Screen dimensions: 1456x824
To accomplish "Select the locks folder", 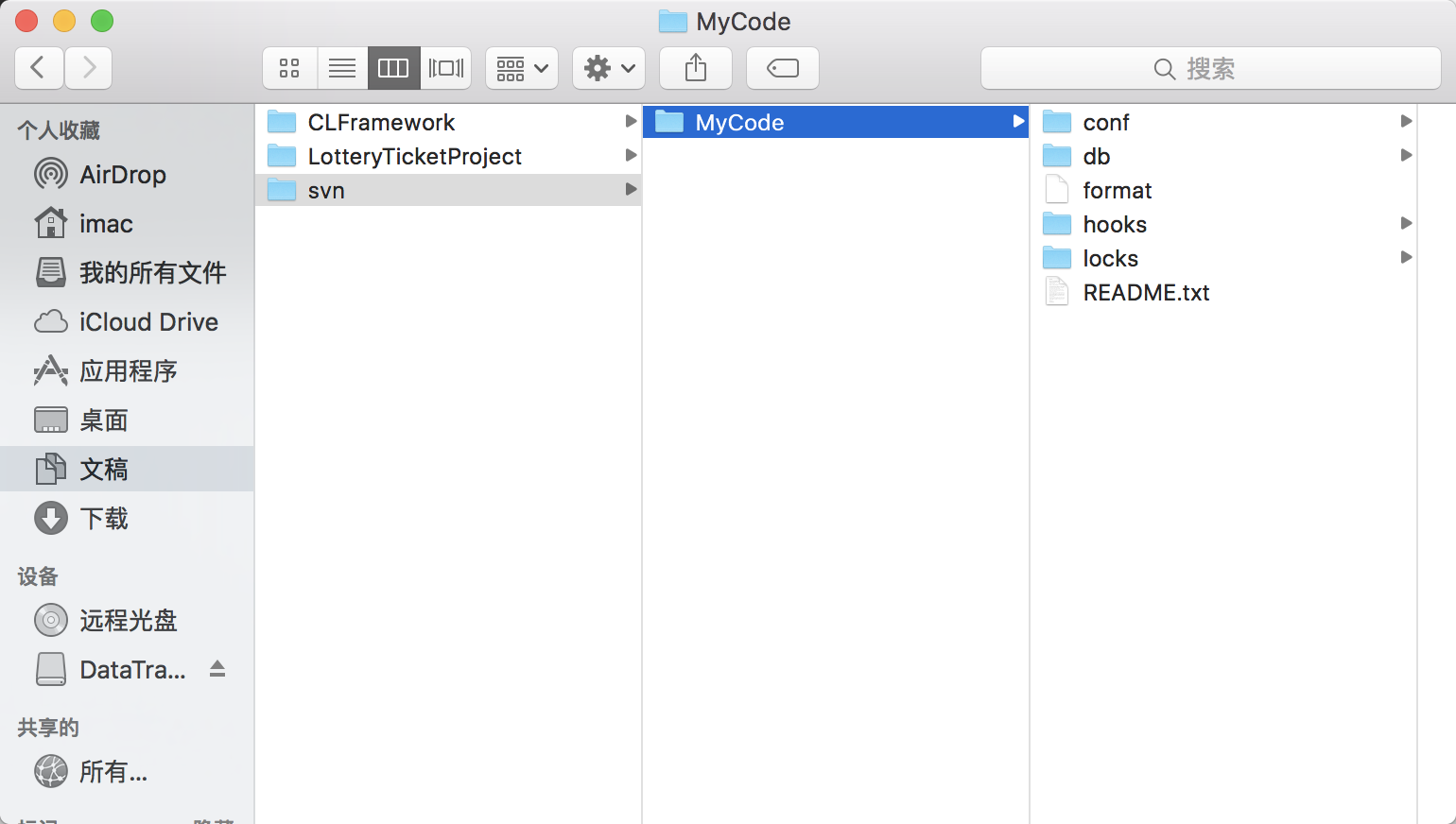I will pos(1223,258).
